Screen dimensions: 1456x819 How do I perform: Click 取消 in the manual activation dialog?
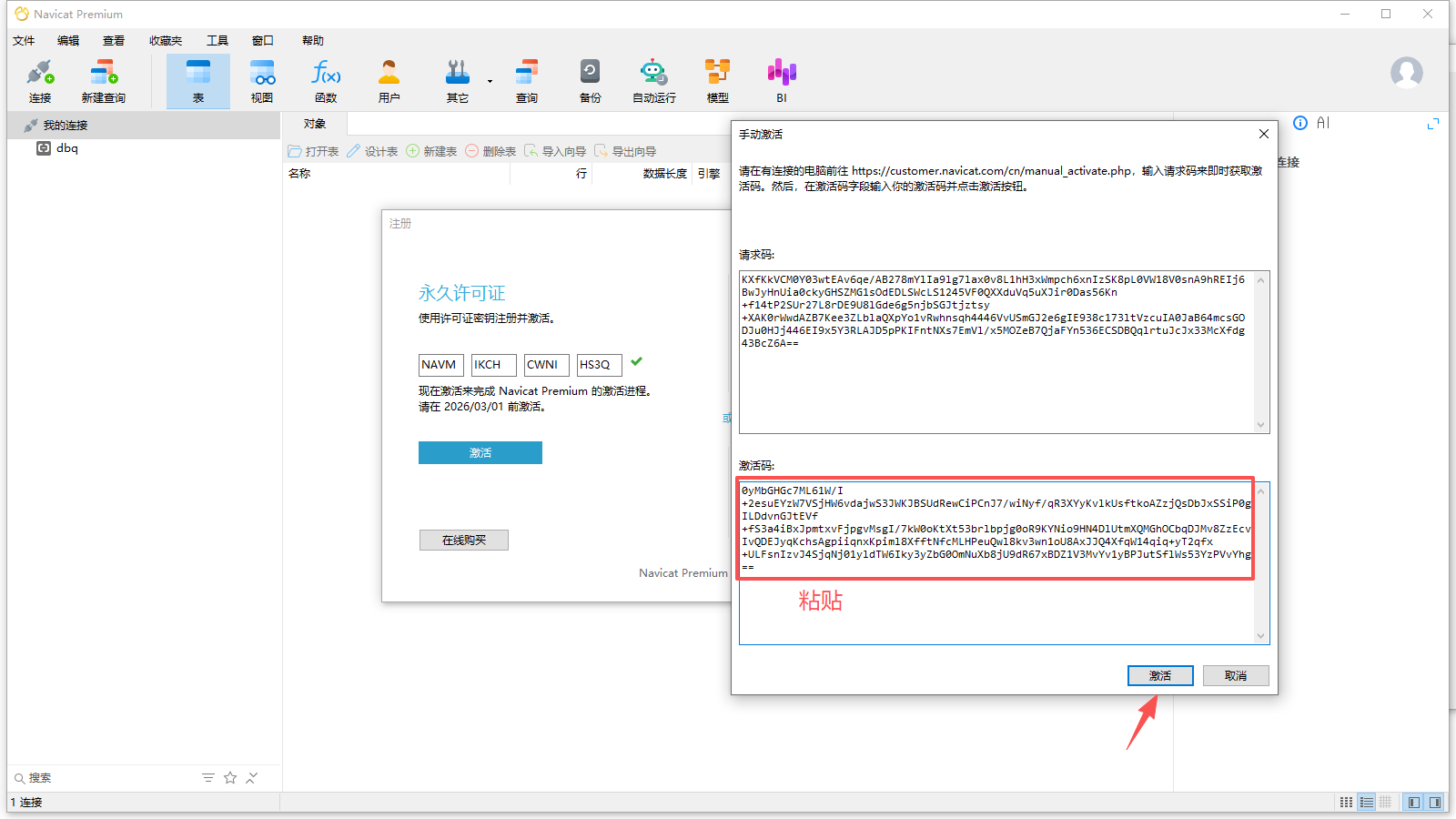(1236, 675)
